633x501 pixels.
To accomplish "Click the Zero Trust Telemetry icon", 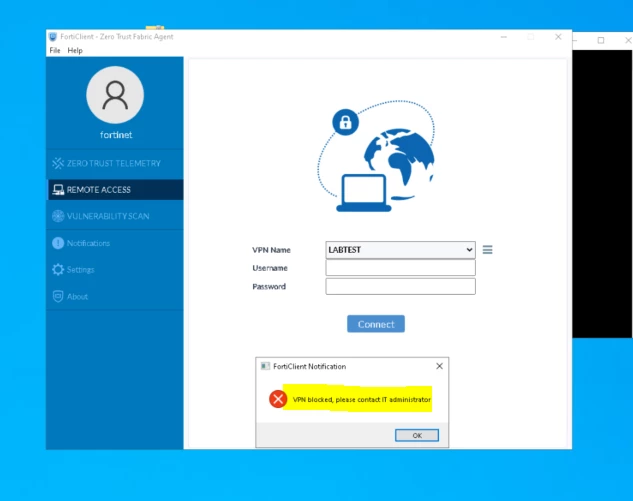I will [58, 163].
